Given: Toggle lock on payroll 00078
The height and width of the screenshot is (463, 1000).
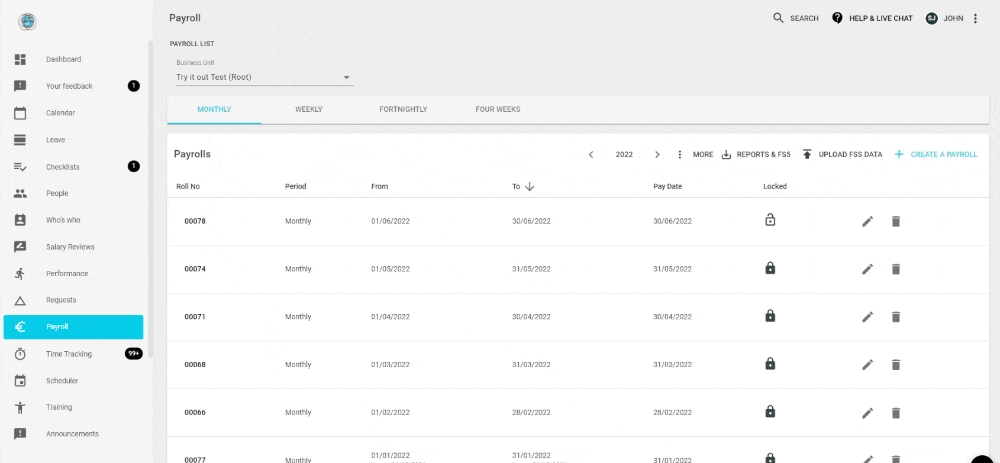Looking at the screenshot, I should (x=770, y=221).
